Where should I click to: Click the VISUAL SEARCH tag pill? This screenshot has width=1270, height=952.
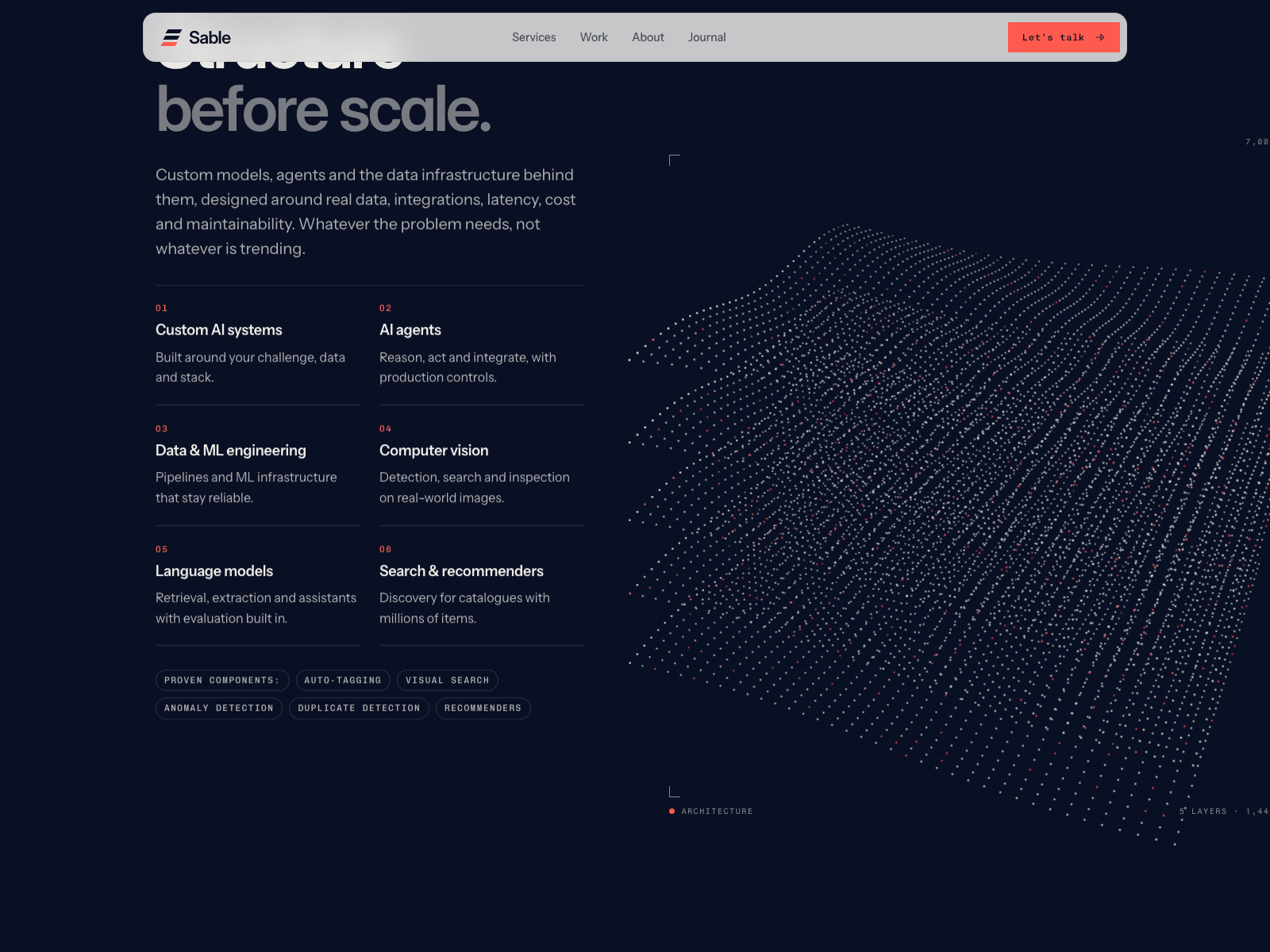point(448,681)
